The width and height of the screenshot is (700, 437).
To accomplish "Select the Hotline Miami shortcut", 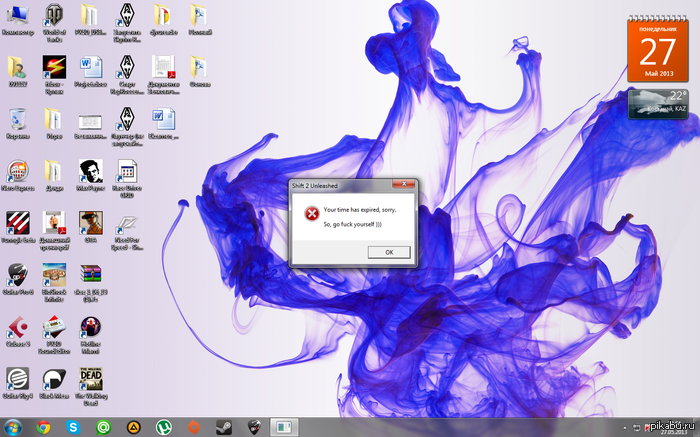I will (91, 335).
